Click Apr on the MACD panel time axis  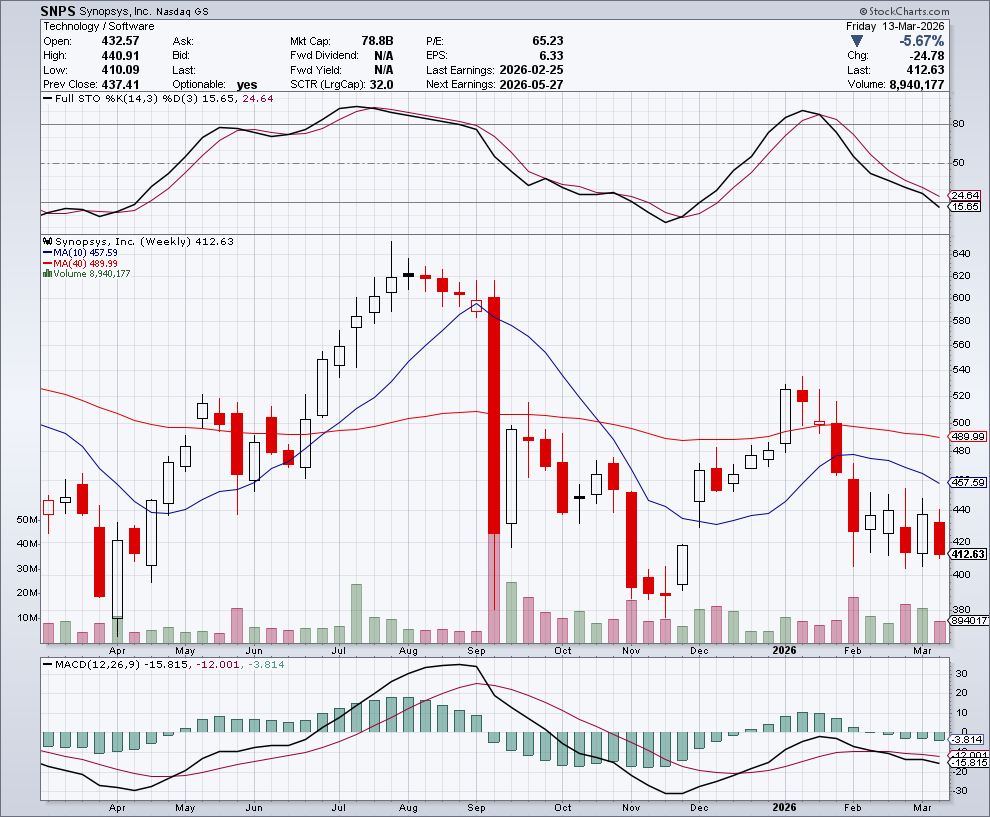pos(117,808)
